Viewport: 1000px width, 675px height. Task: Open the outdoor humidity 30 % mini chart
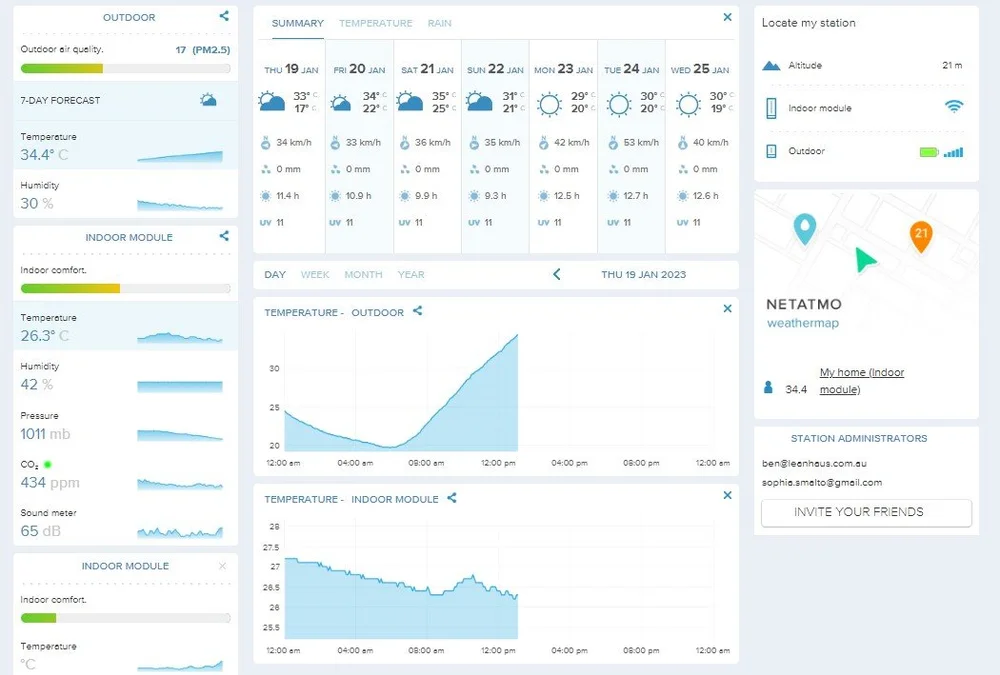(x=180, y=205)
